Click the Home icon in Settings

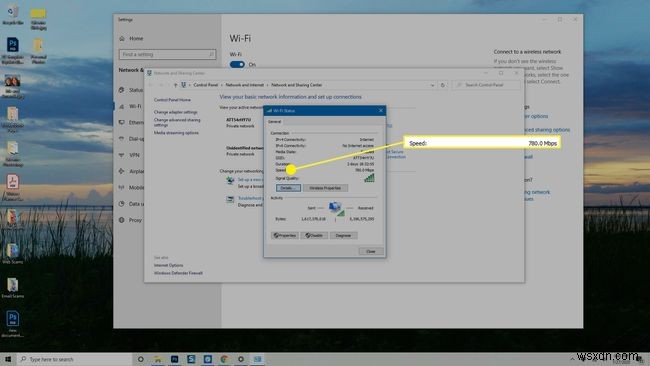click(122, 39)
